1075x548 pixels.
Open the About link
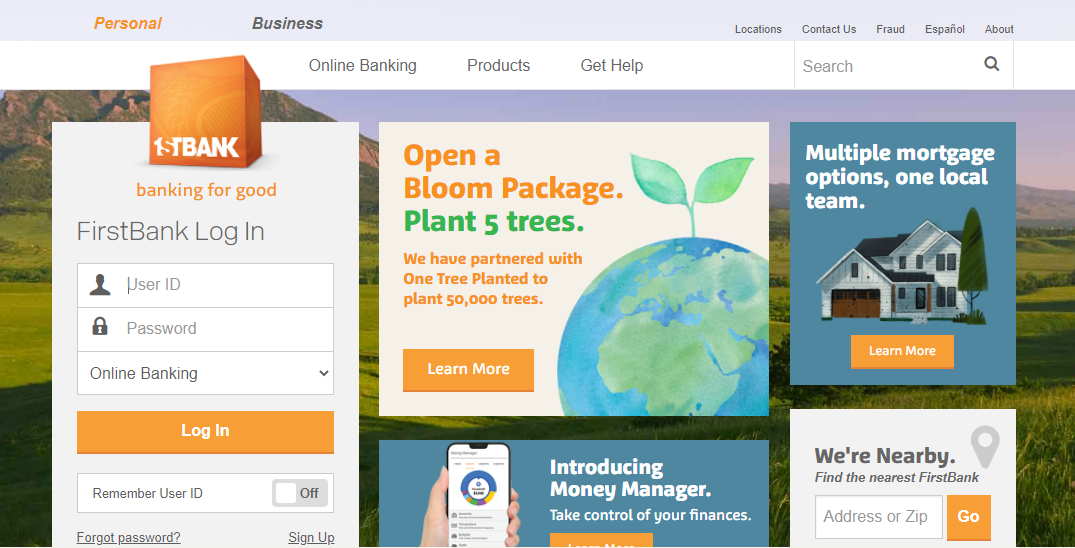click(x=999, y=29)
